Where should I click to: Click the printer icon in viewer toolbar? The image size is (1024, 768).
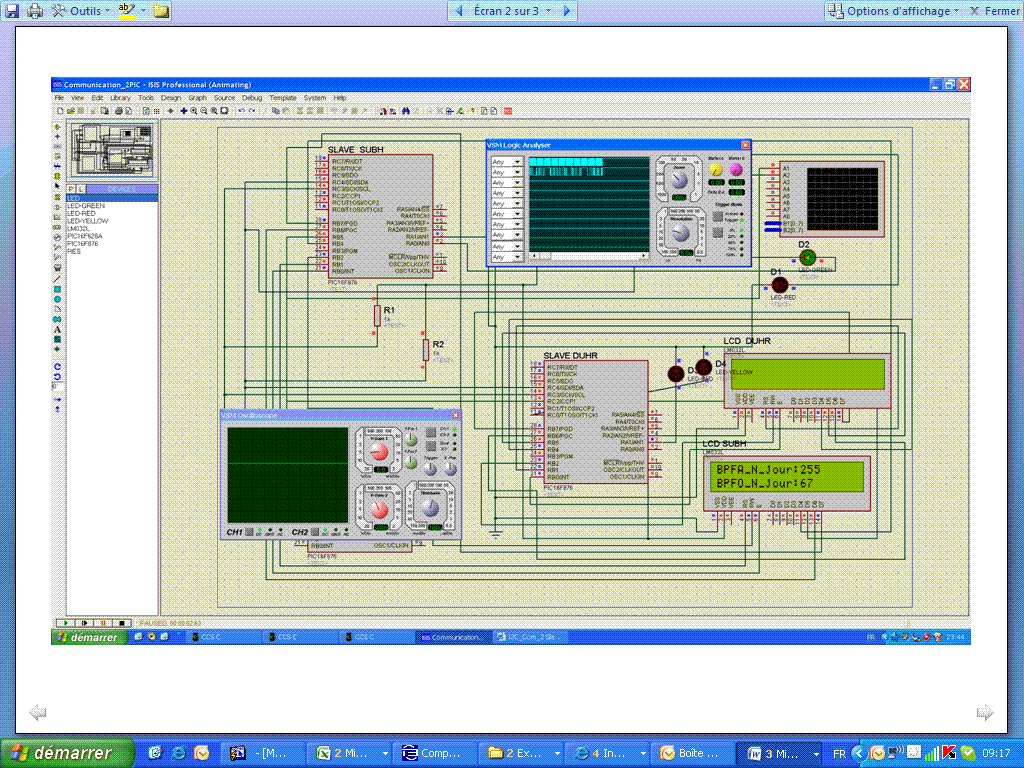tap(34, 11)
